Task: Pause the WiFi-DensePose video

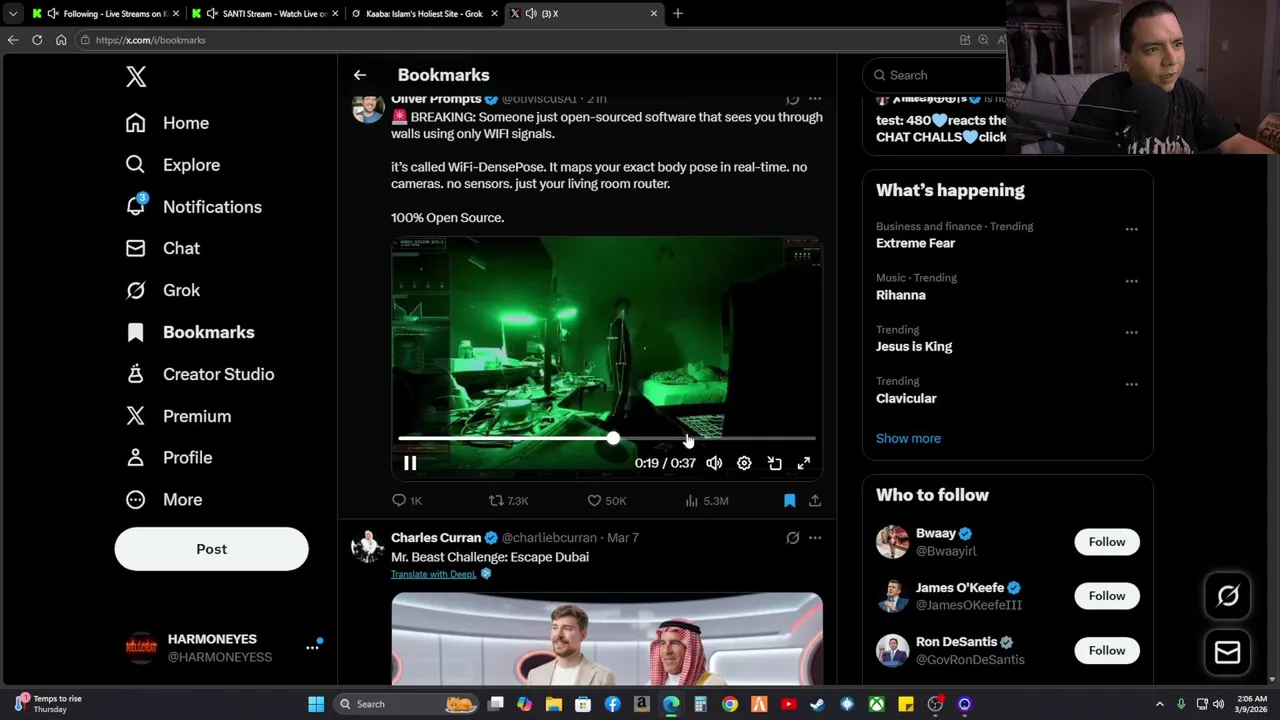Action: [410, 463]
